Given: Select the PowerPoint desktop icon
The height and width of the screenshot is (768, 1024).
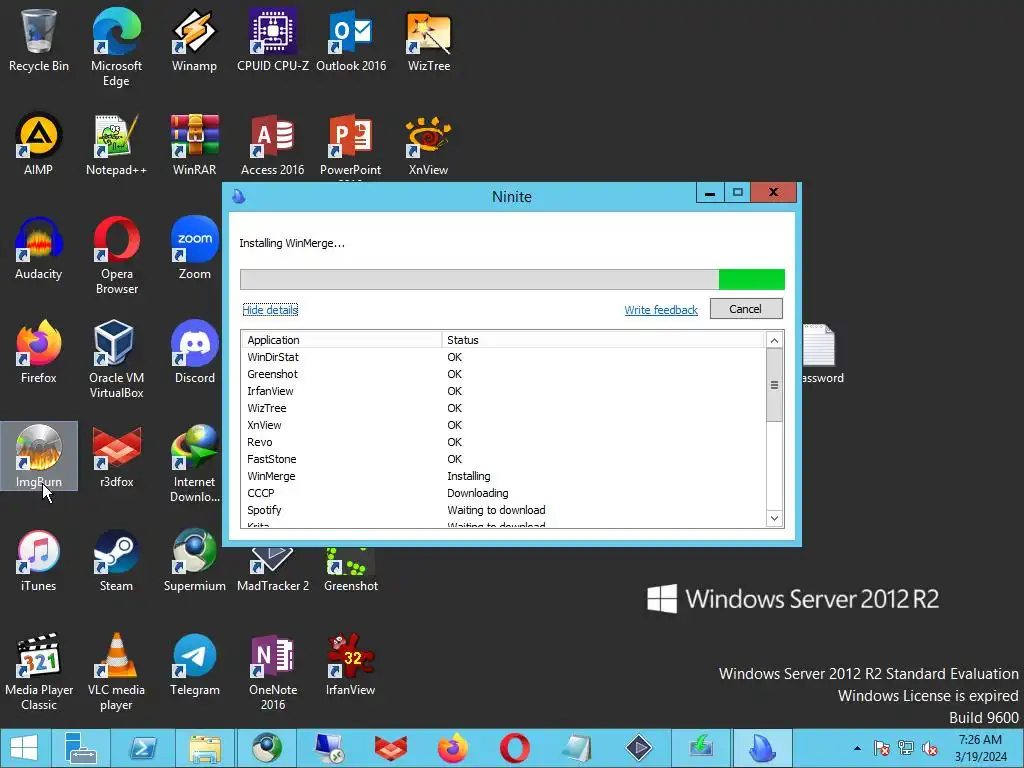Looking at the screenshot, I should [351, 146].
